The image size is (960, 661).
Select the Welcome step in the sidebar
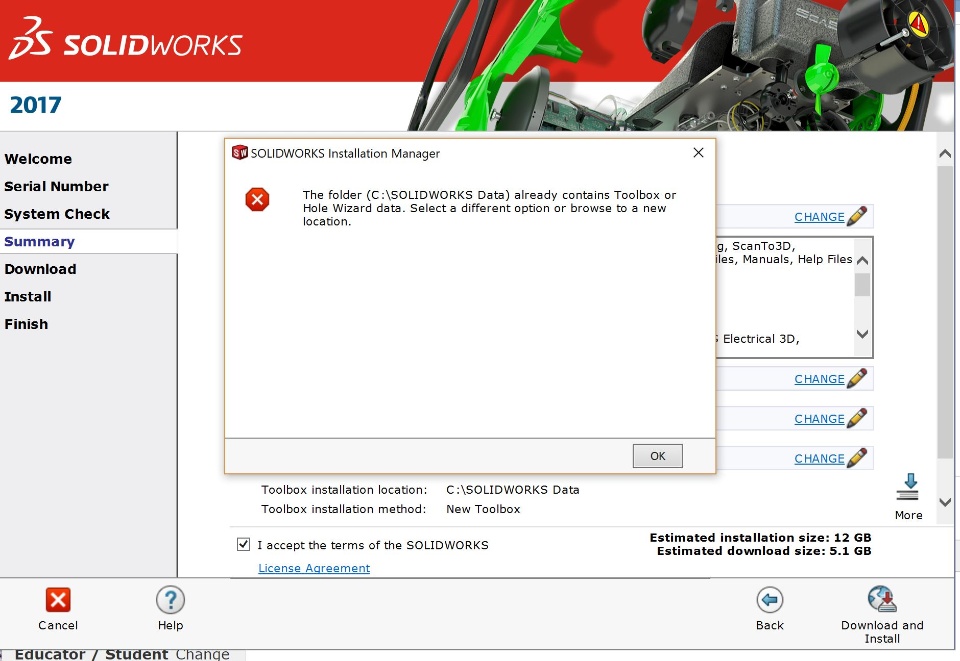38,159
